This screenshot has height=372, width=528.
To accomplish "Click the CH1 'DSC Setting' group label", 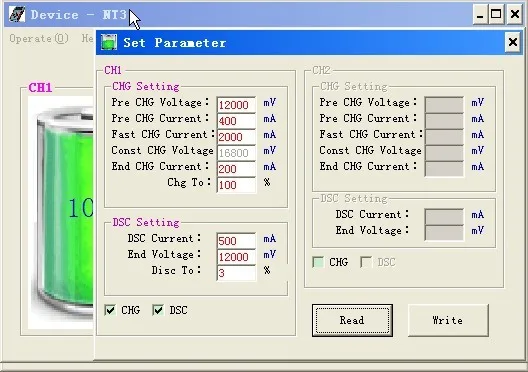I will tap(146, 223).
